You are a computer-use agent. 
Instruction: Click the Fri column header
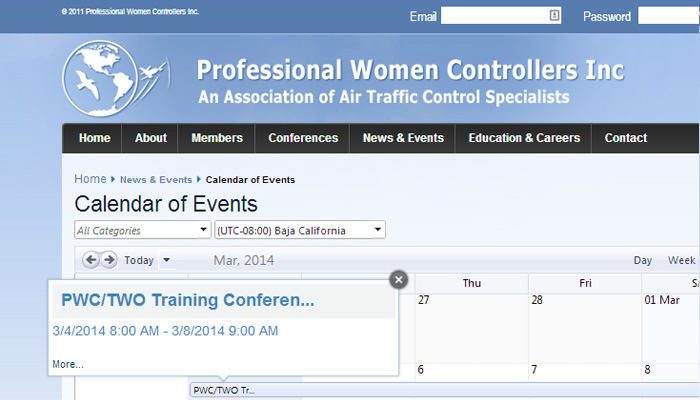click(585, 283)
